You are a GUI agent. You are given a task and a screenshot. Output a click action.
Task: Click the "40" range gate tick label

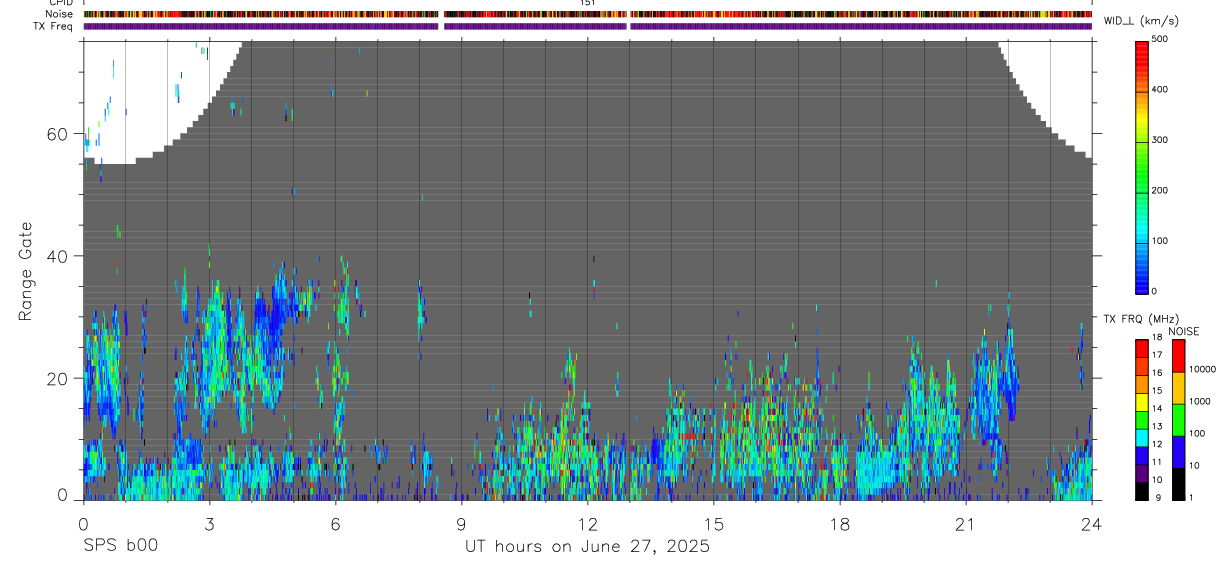[x=58, y=256]
